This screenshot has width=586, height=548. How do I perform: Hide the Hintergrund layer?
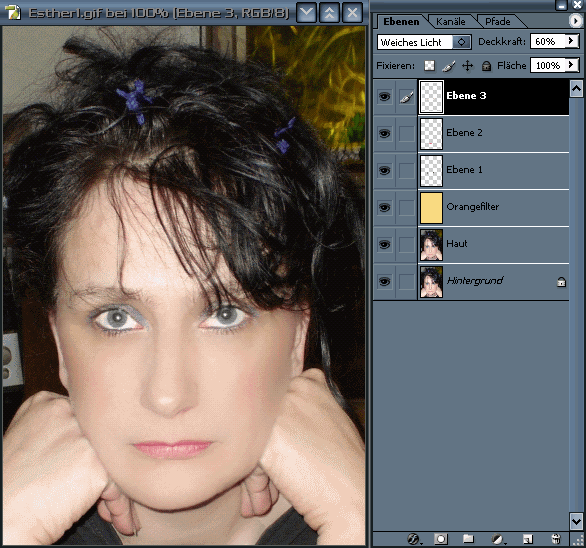tap(384, 281)
